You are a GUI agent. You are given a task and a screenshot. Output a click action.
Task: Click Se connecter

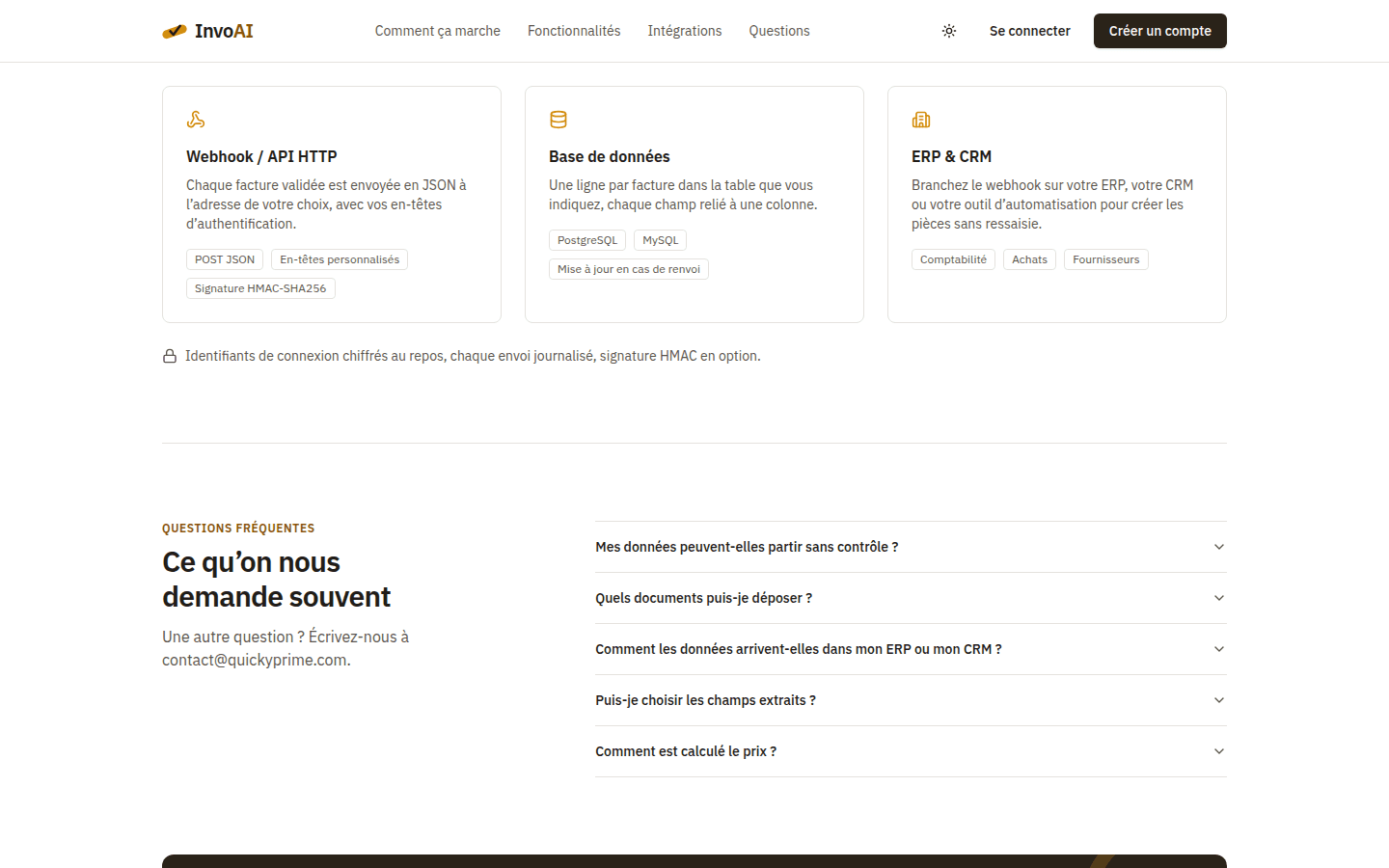point(1030,31)
